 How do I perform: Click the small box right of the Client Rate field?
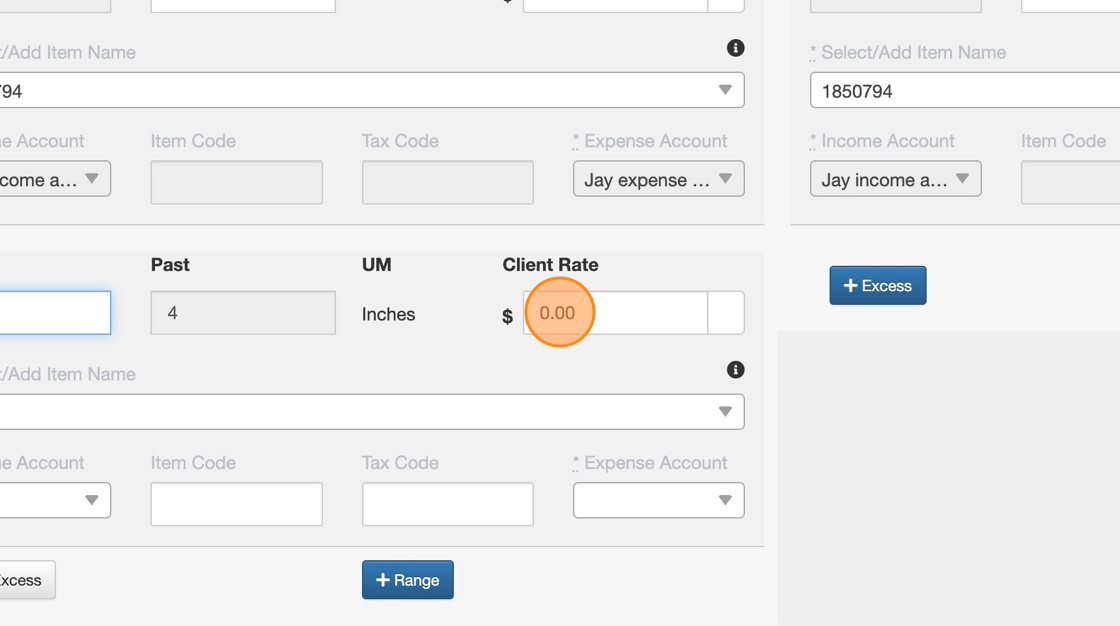point(726,313)
